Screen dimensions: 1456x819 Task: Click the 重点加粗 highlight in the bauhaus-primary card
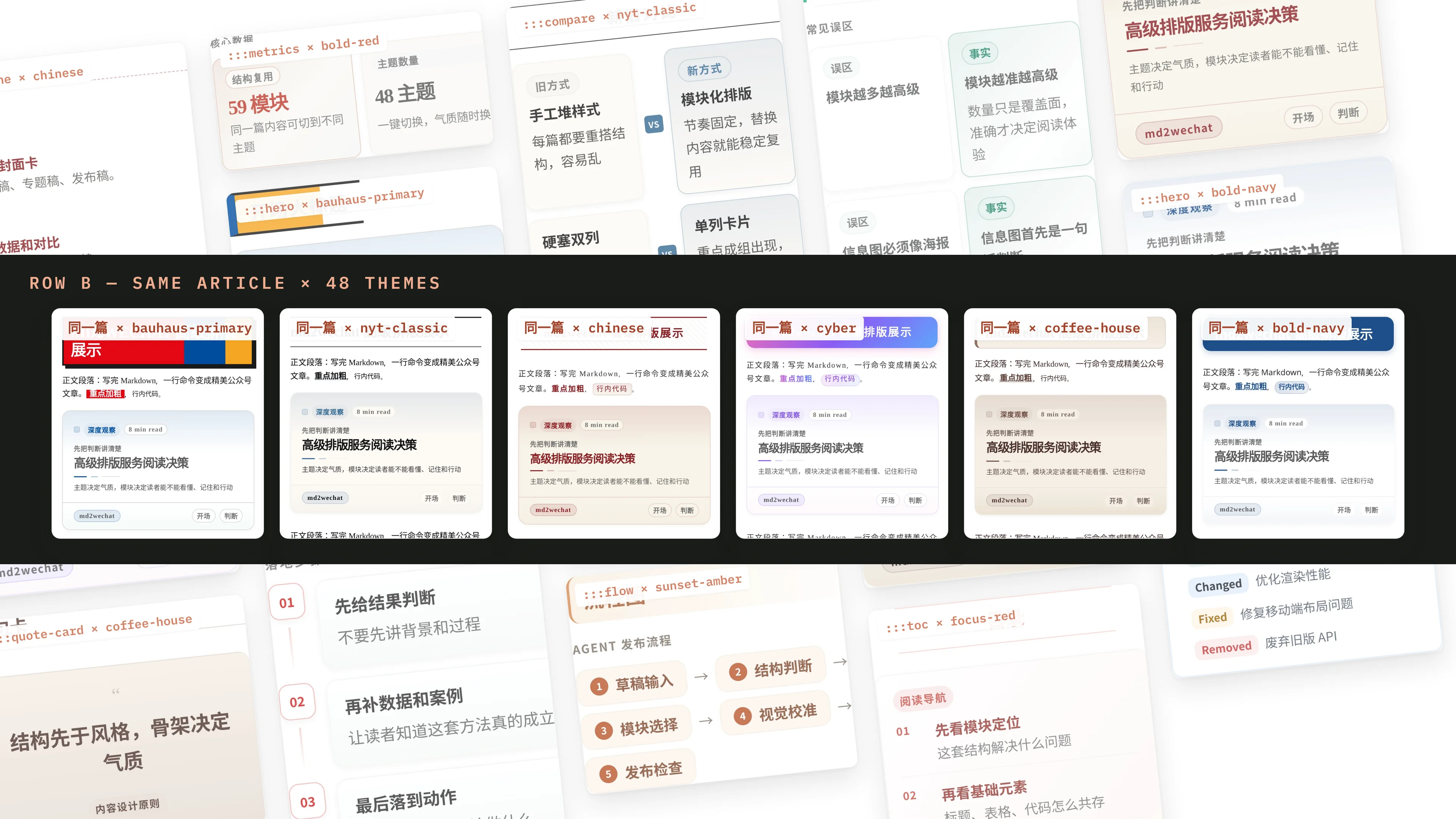[106, 394]
